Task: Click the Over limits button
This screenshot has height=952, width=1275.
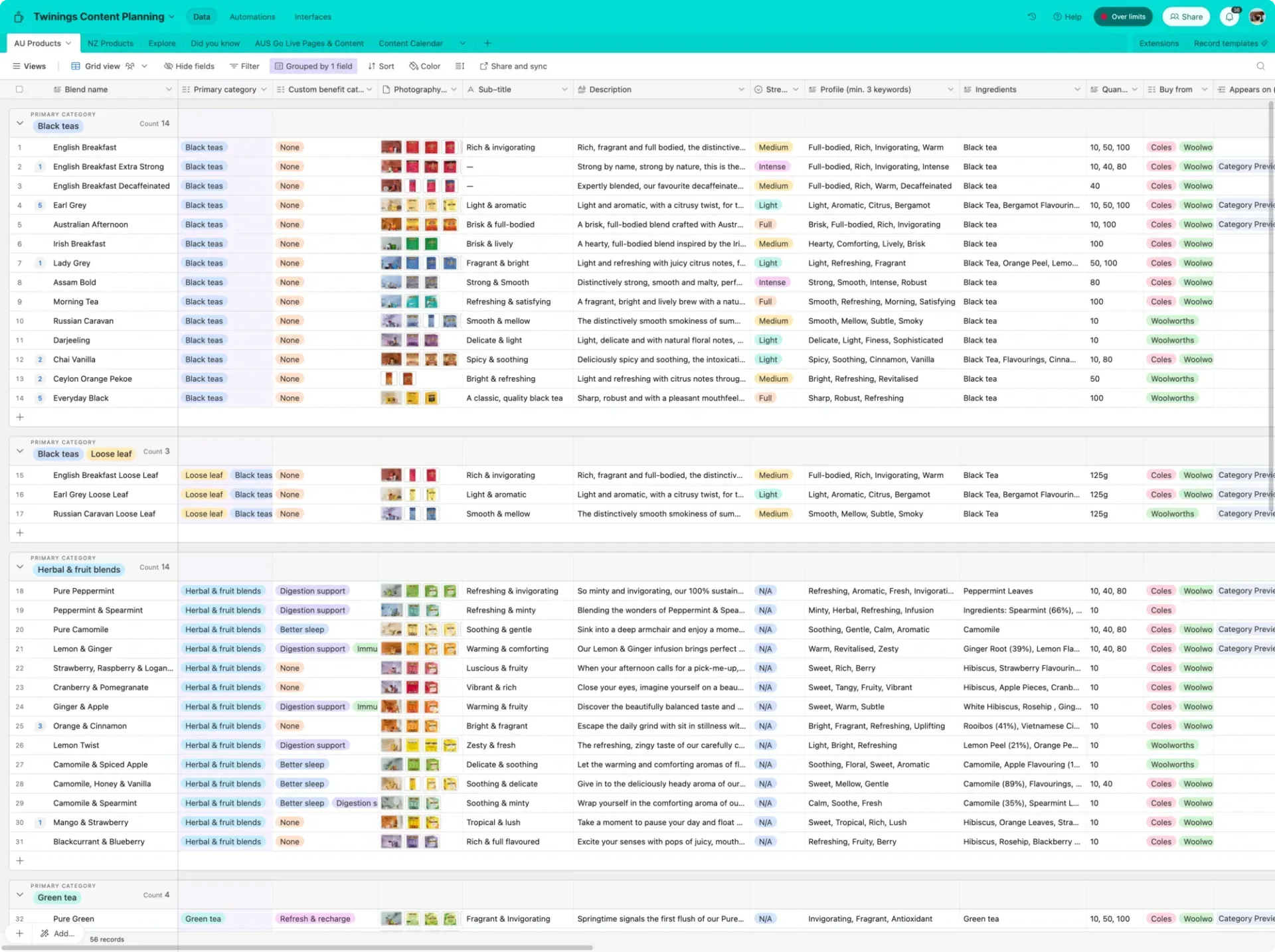Action: (1123, 17)
